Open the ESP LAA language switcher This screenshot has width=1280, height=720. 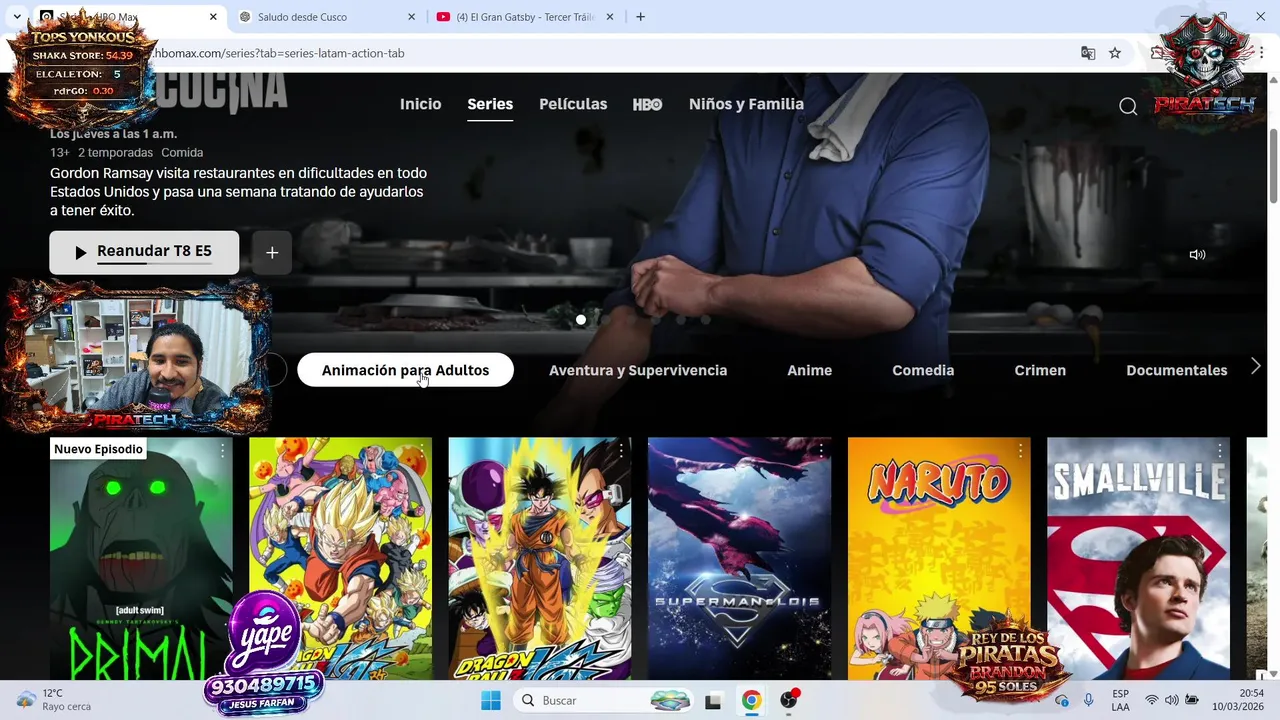1120,700
